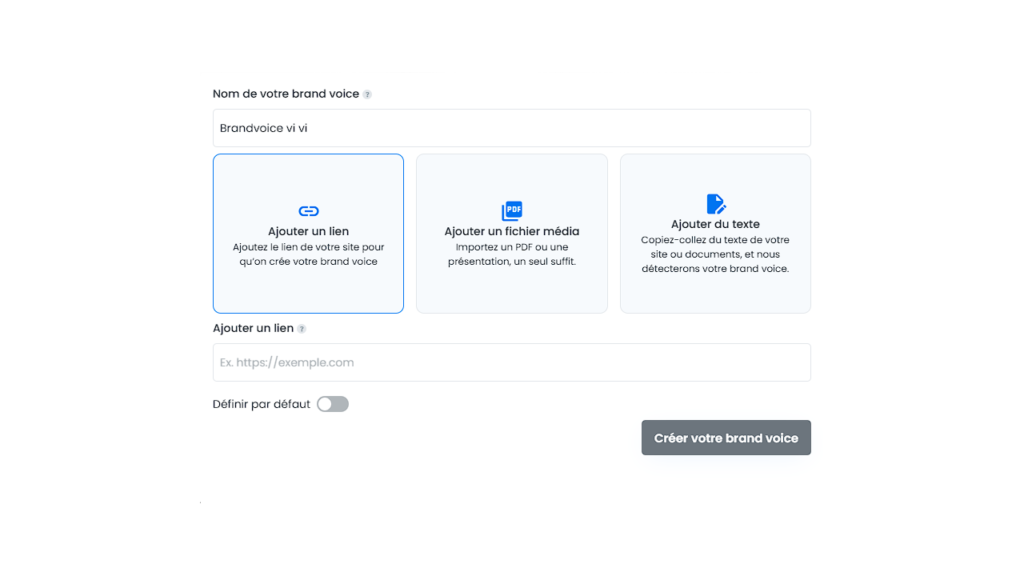Click description "Importez un PDF ou une présentation"
1024x576 pixels.
coord(512,254)
